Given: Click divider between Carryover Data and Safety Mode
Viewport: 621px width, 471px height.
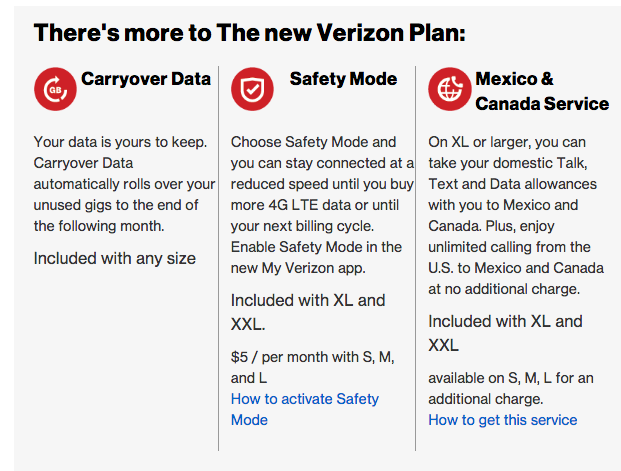Looking at the screenshot, I should [x=218, y=258].
